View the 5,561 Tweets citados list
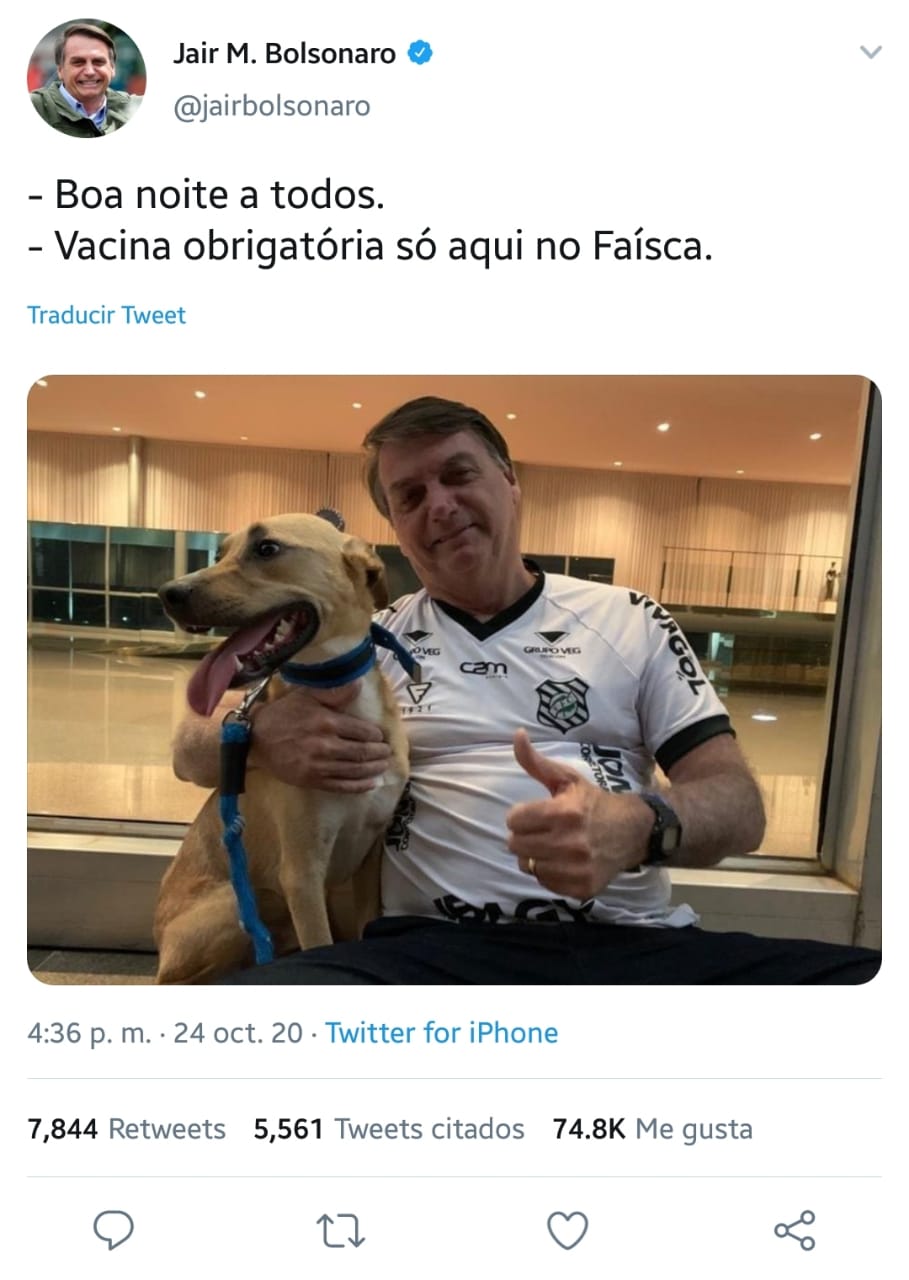This screenshot has height=1280, width=909. [x=389, y=1129]
